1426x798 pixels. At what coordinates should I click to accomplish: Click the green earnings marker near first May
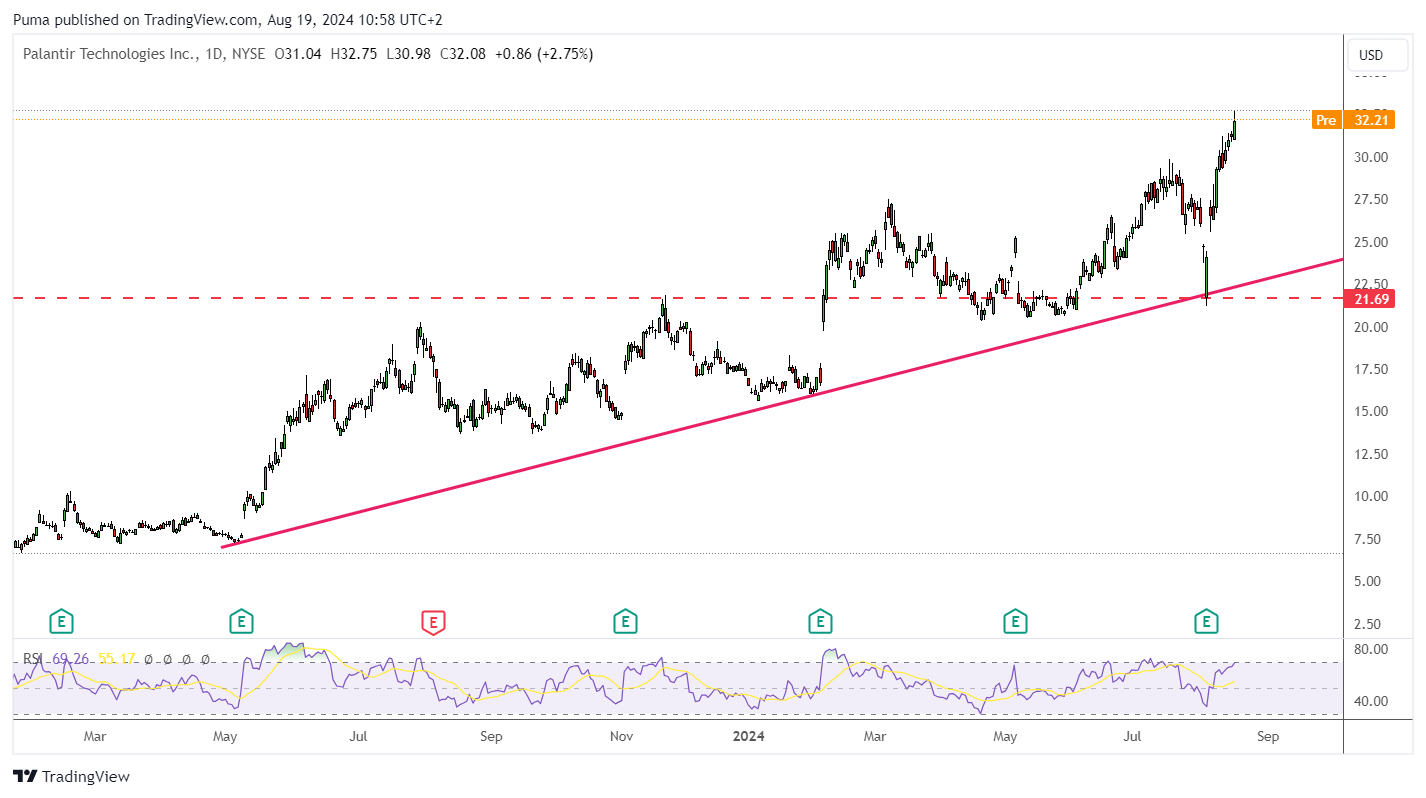(x=240, y=622)
